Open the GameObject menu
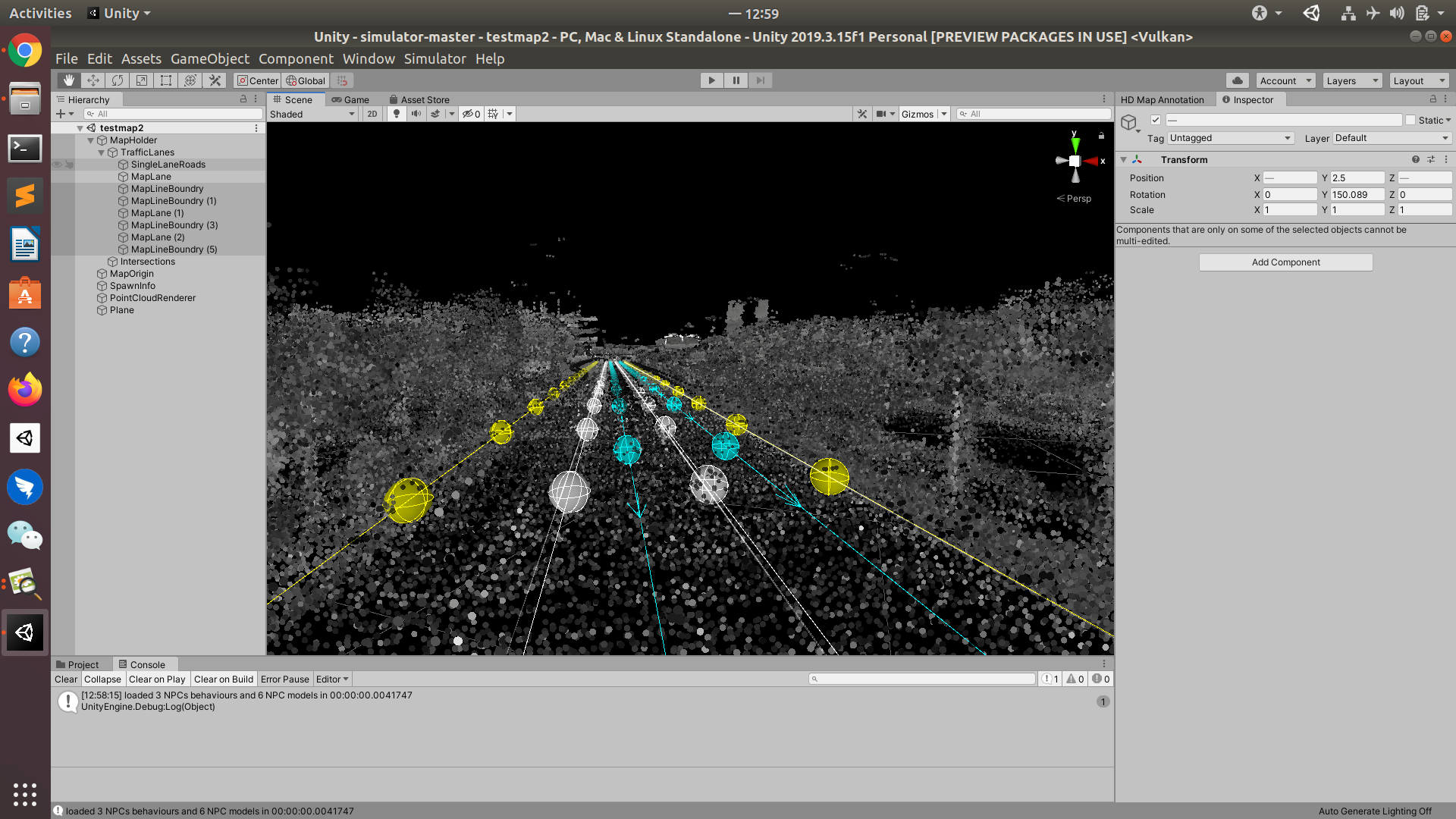This screenshot has width=1456, height=819. point(210,58)
